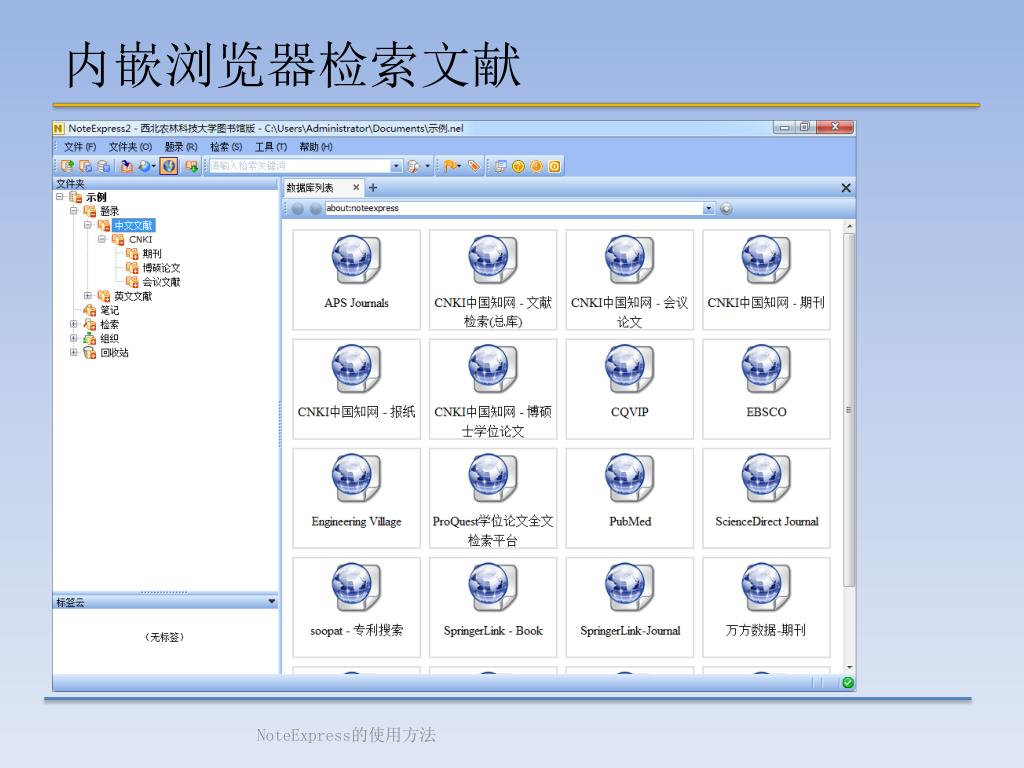Open SpringerLink - Book database

[x=493, y=607]
